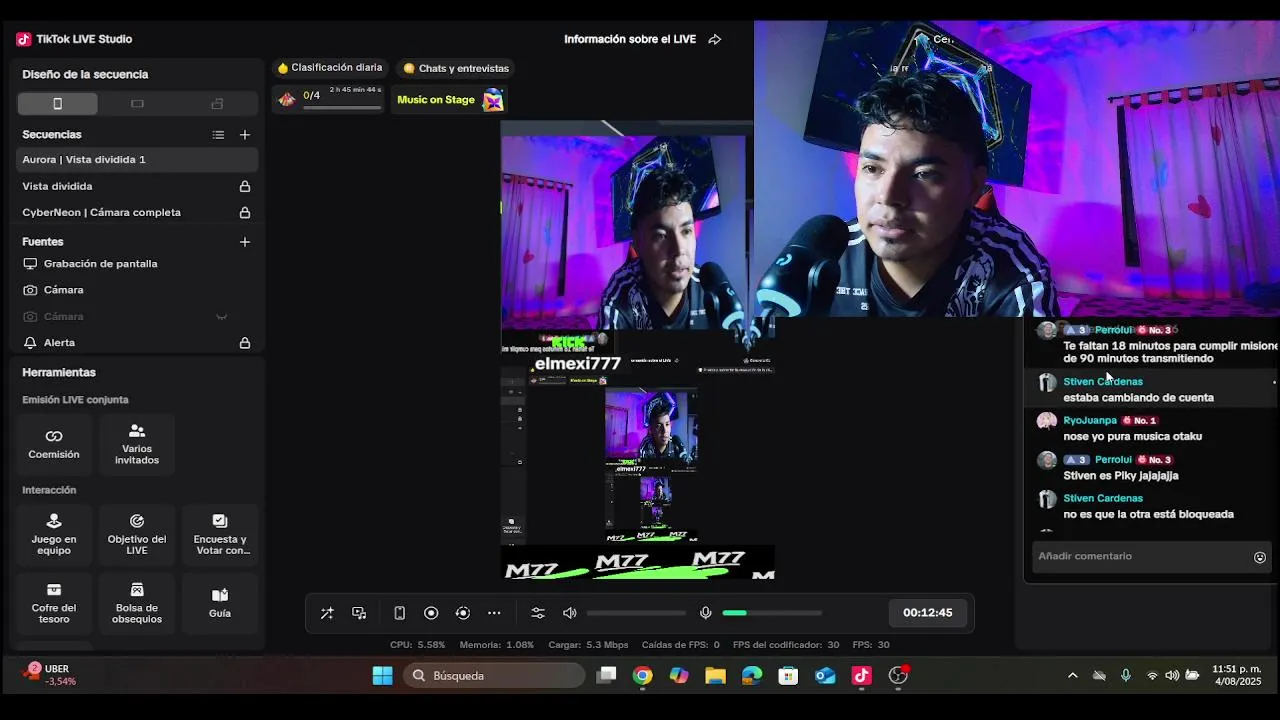1280x720 pixels.
Task: Adjust the microphone level slider
Action: [772, 613]
